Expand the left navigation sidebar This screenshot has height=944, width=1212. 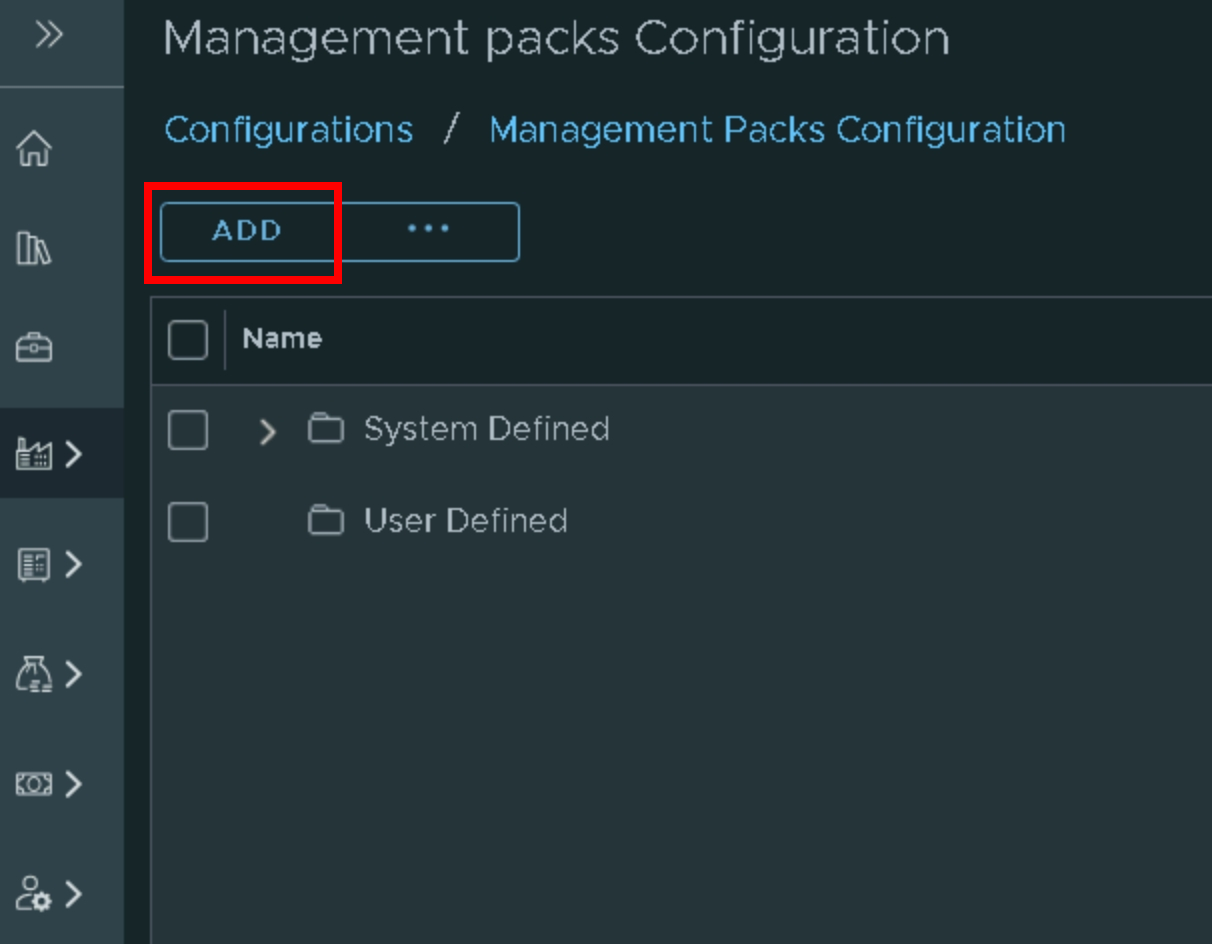pyautogui.click(x=48, y=36)
